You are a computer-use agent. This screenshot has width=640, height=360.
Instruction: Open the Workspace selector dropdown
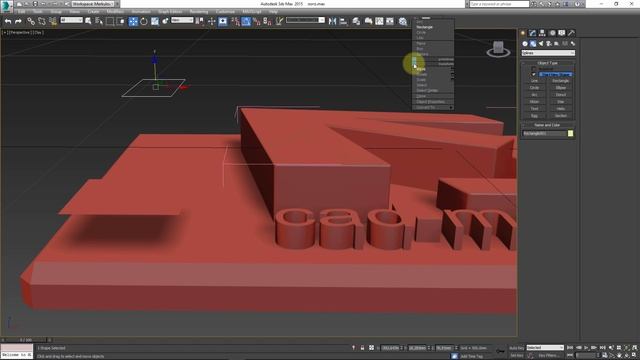(x=93, y=4)
